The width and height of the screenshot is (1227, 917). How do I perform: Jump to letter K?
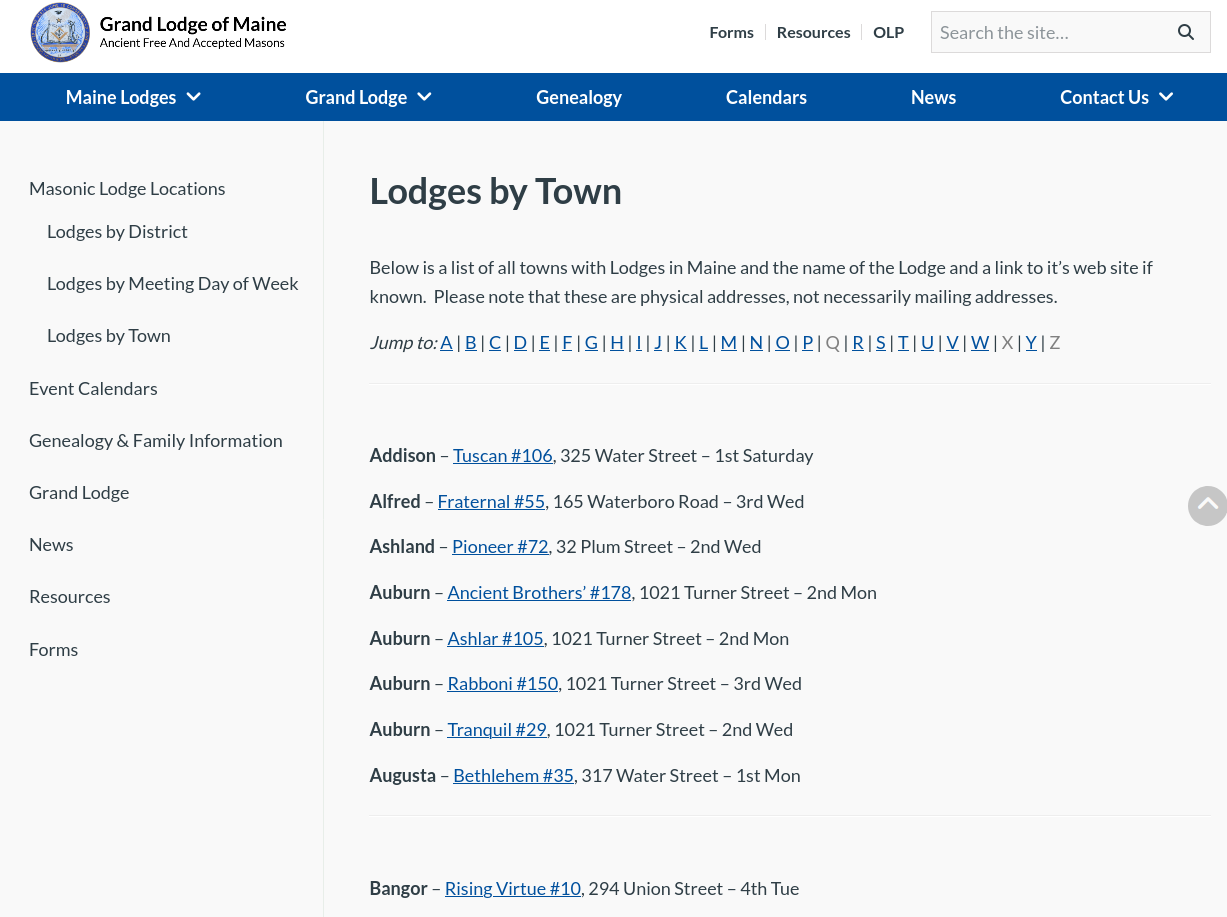click(680, 342)
